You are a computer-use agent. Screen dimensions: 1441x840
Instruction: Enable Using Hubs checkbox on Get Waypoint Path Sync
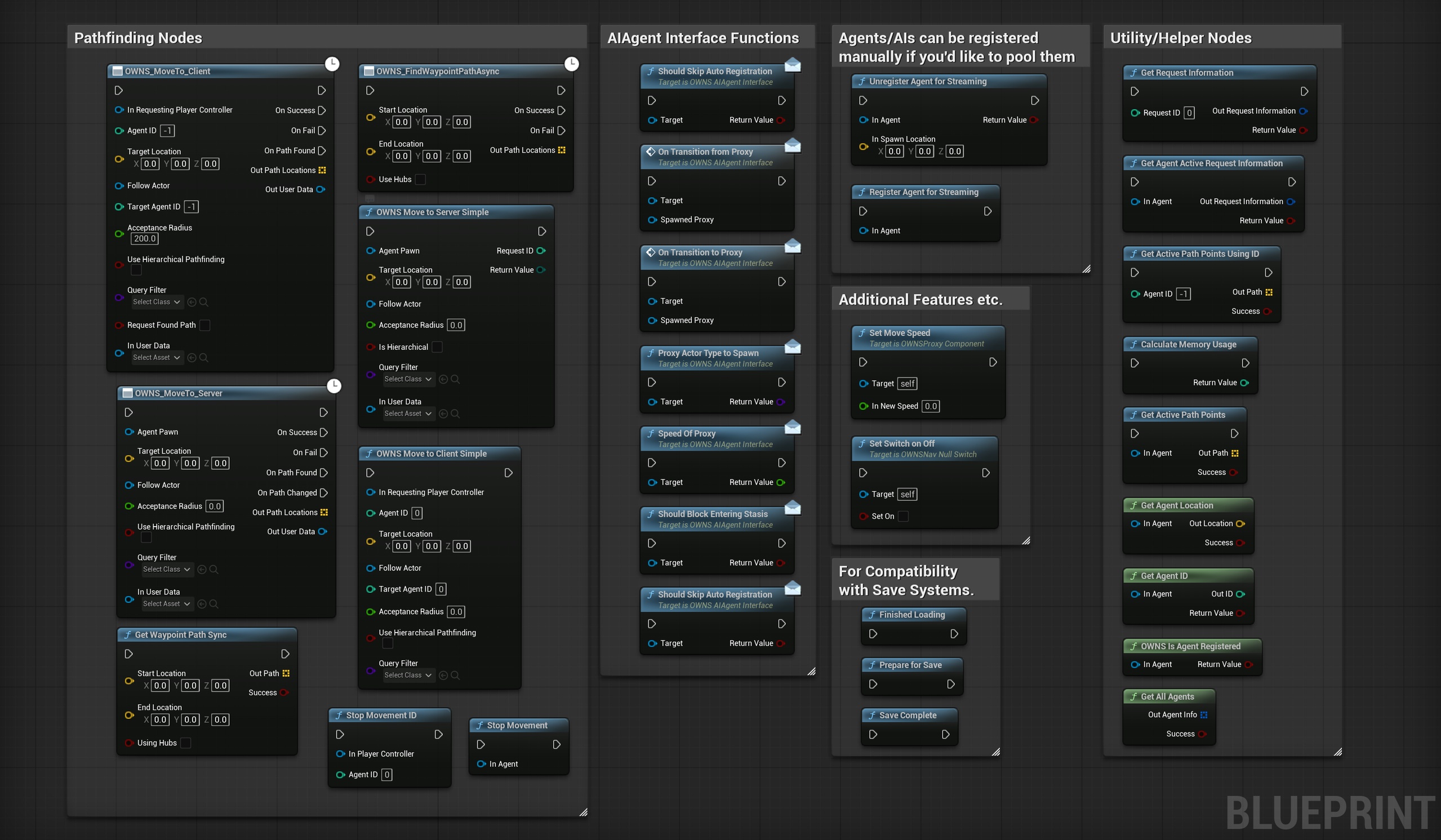point(186,743)
